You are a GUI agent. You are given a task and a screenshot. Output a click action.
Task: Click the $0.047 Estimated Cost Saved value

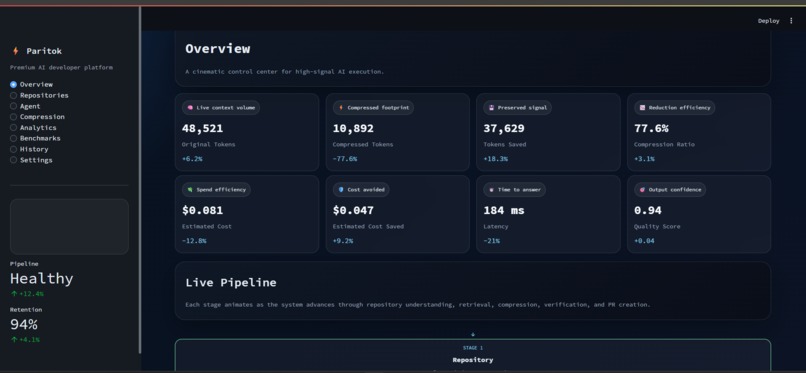pos(353,211)
